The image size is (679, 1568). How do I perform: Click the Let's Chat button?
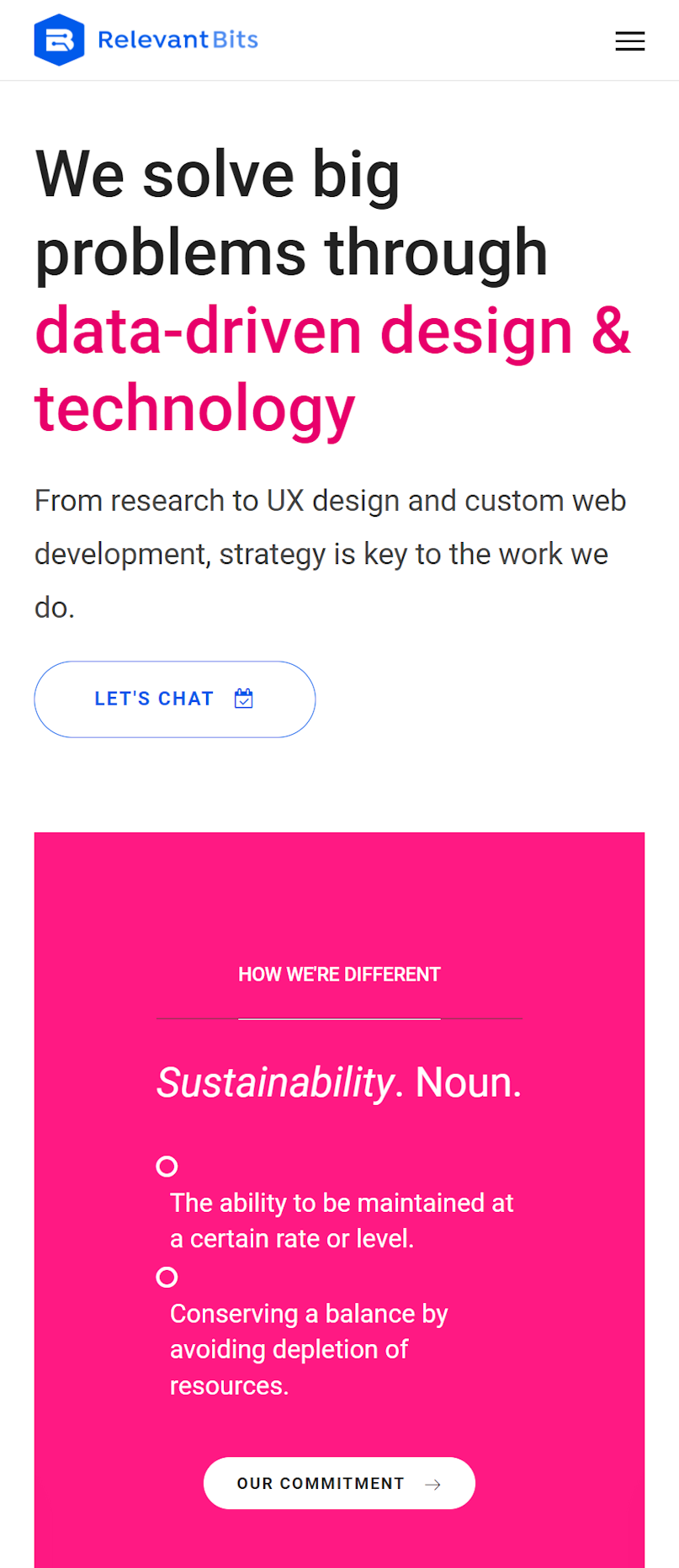(x=175, y=699)
